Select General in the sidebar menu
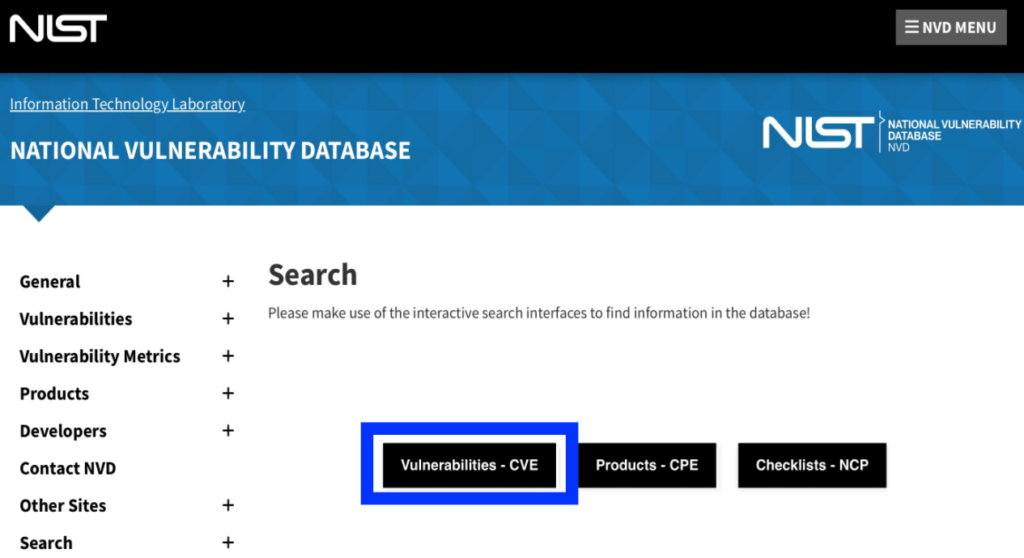Screen dimensions: 1024x558 pyautogui.click(x=50, y=282)
